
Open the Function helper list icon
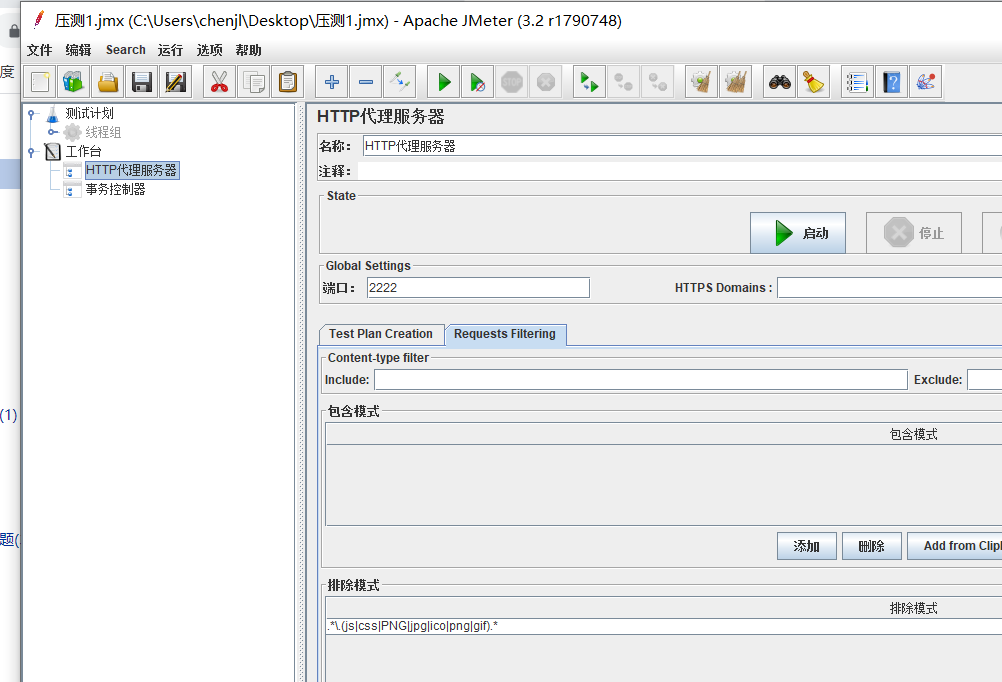pyautogui.click(x=857, y=82)
